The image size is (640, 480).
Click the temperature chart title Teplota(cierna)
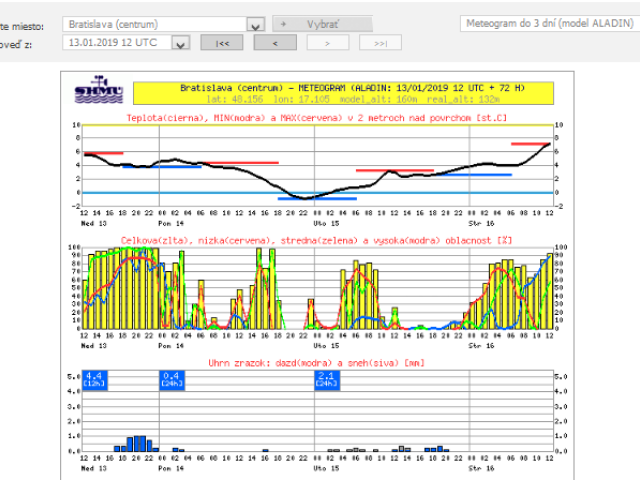point(317,118)
